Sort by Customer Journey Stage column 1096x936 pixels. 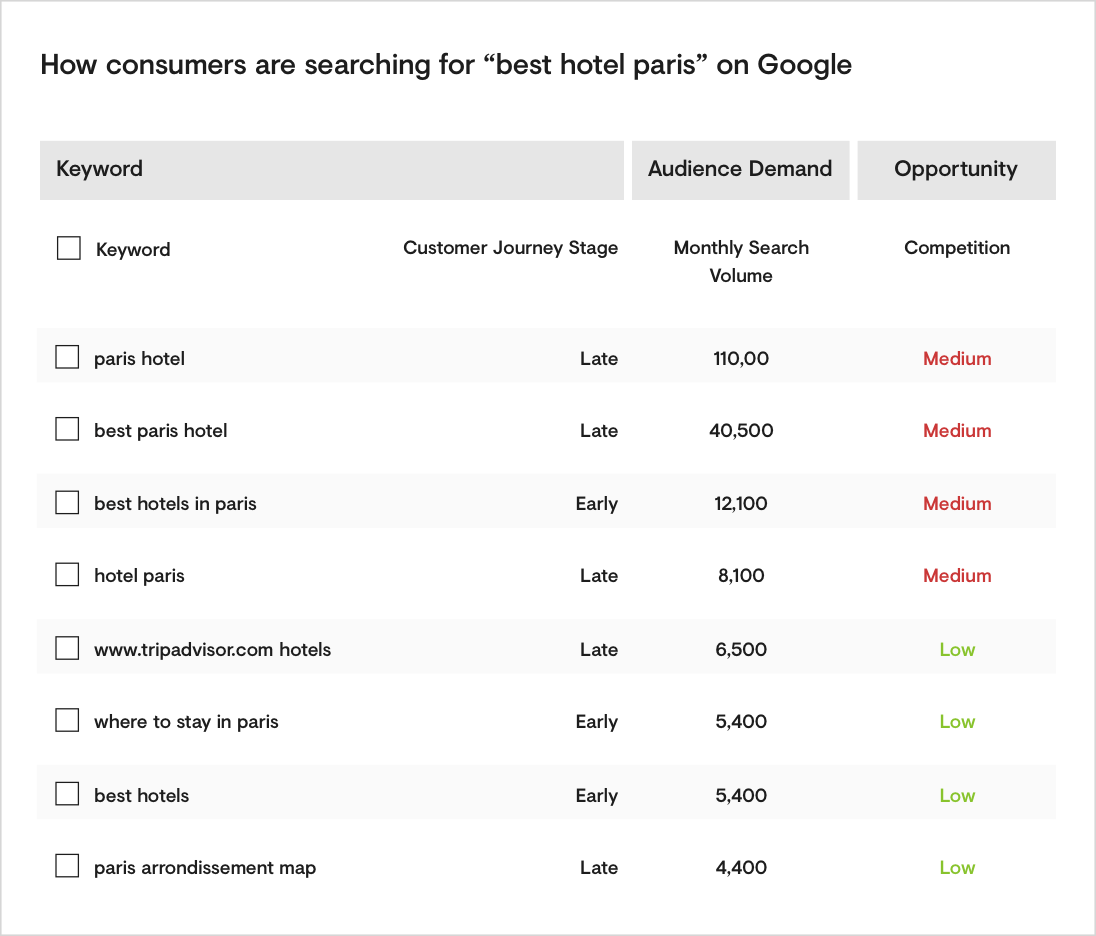click(510, 248)
